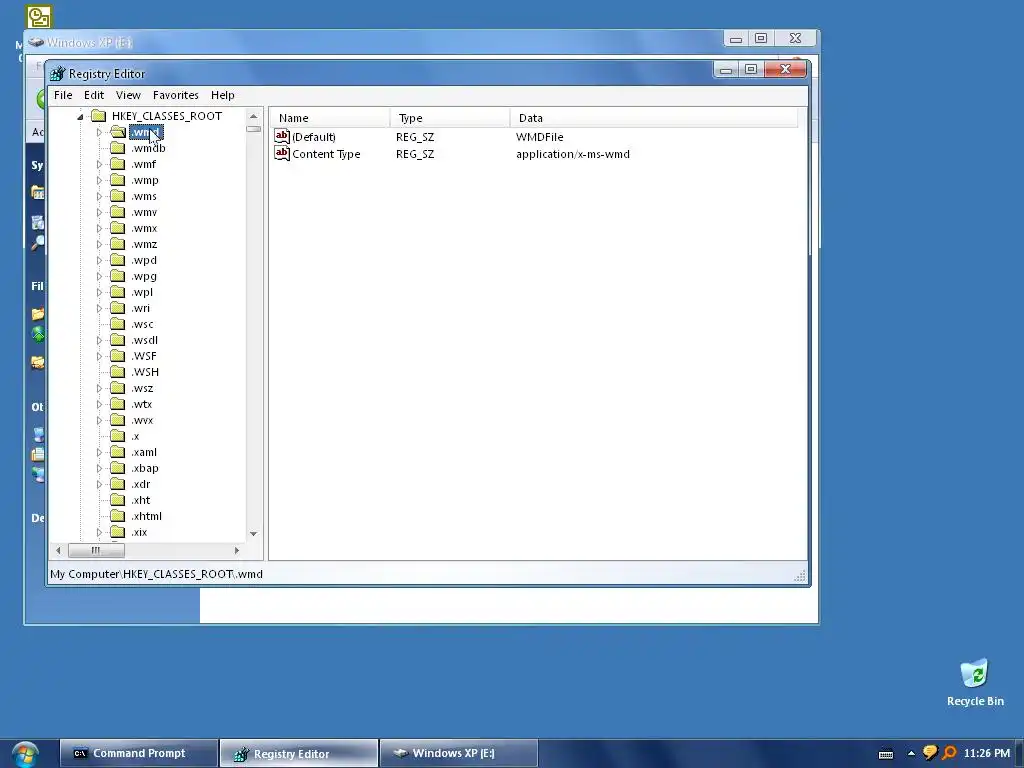This screenshot has height=768, width=1024.
Task: Click the (Default) string value icon
Action: tap(282, 136)
